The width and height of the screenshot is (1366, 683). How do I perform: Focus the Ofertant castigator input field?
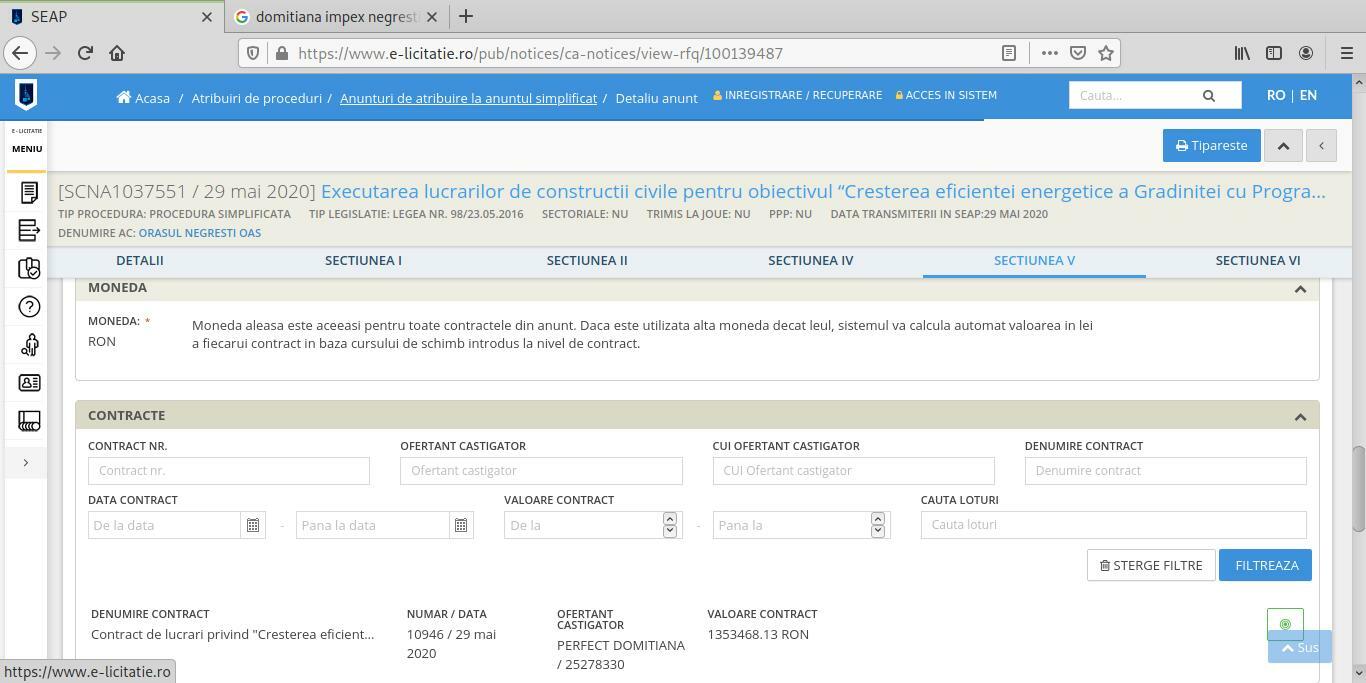(541, 470)
